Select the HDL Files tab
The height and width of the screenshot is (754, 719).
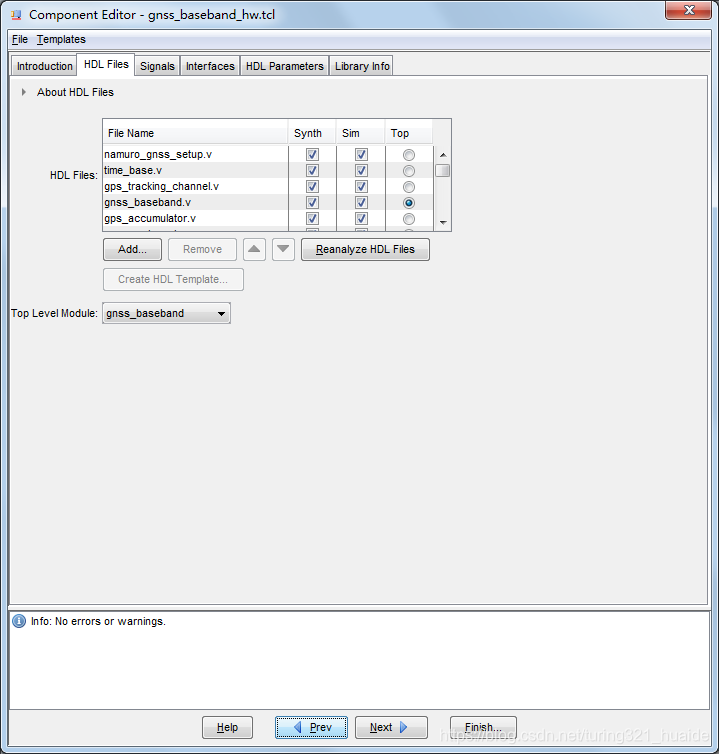[x=106, y=64]
